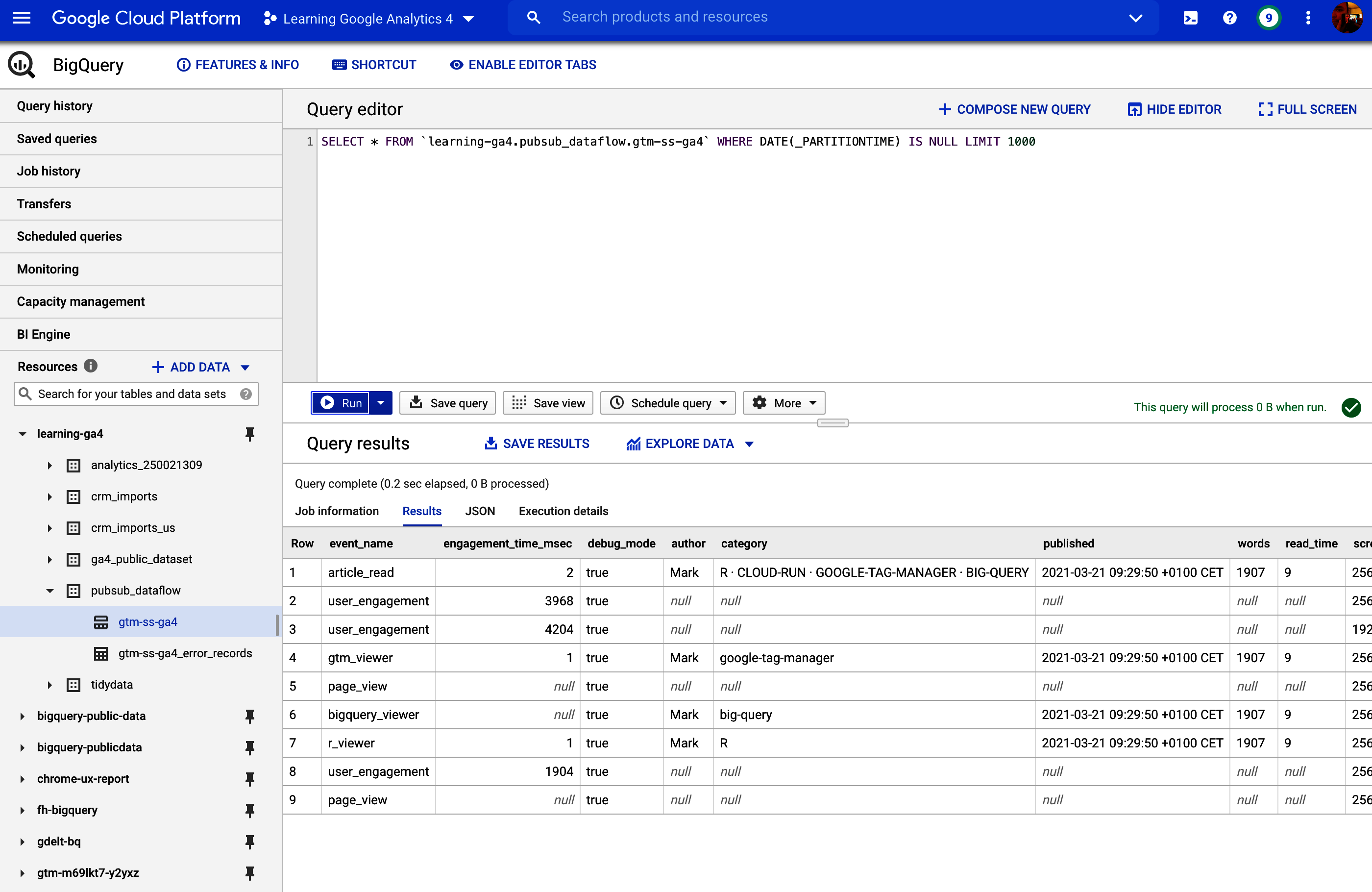Image resolution: width=1372 pixels, height=892 pixels.
Task: Click Compose New Query
Action: (x=1014, y=109)
